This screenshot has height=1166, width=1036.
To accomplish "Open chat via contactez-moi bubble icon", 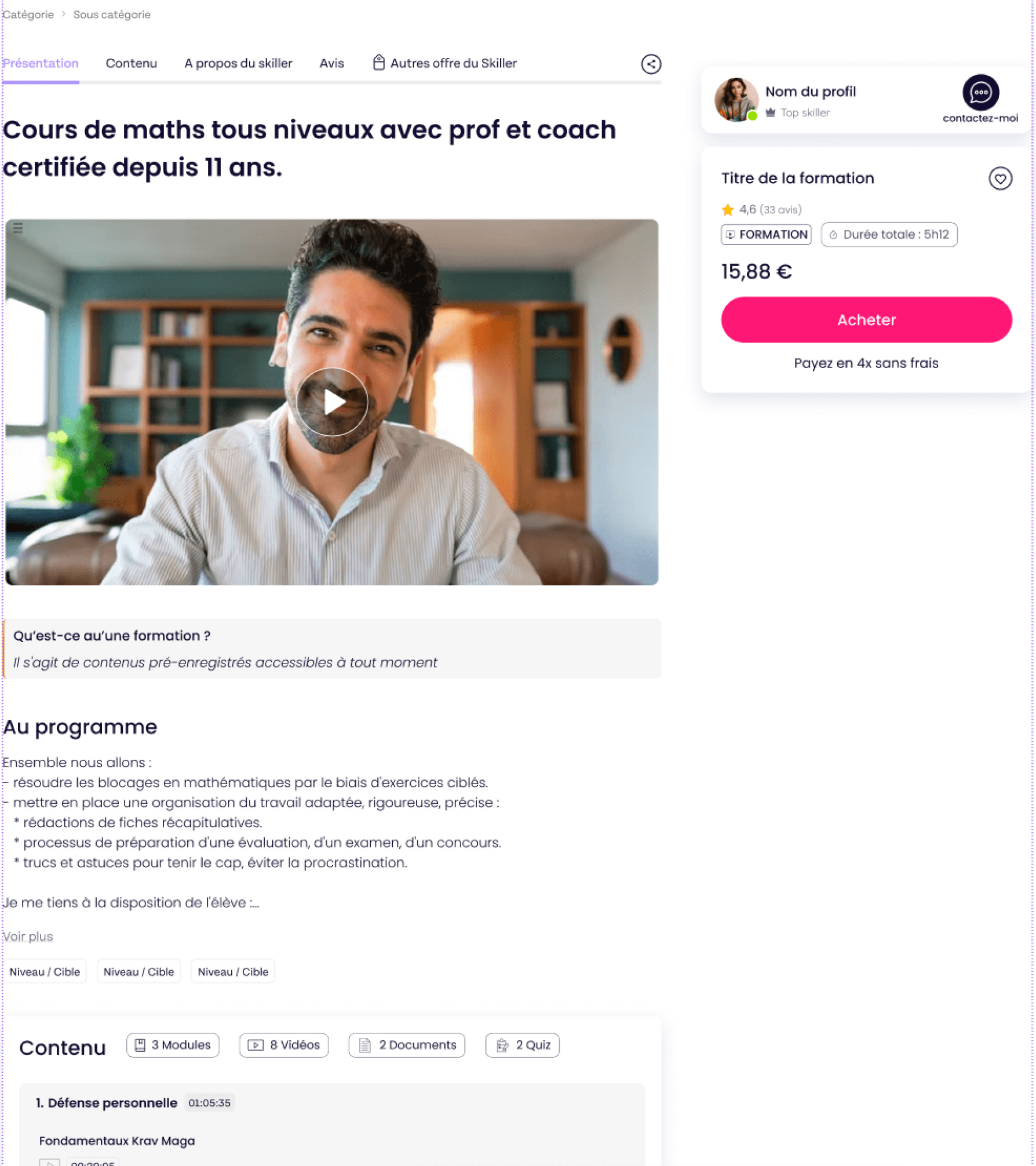I will 980,92.
